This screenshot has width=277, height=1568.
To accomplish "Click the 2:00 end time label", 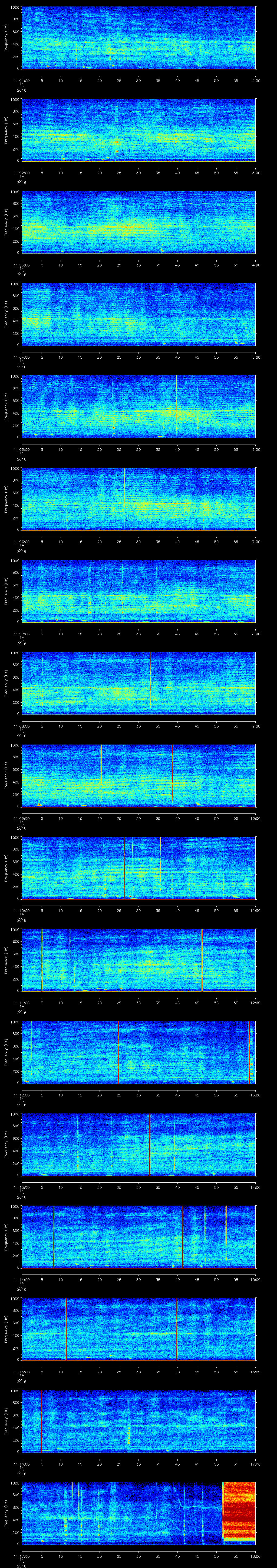I will [x=256, y=80].
